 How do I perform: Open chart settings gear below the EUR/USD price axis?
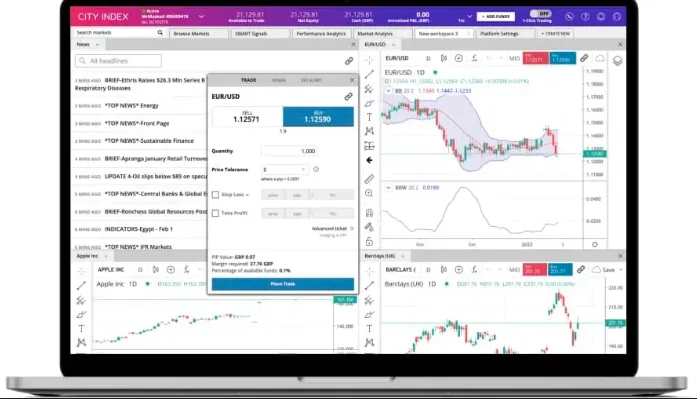[595, 244]
